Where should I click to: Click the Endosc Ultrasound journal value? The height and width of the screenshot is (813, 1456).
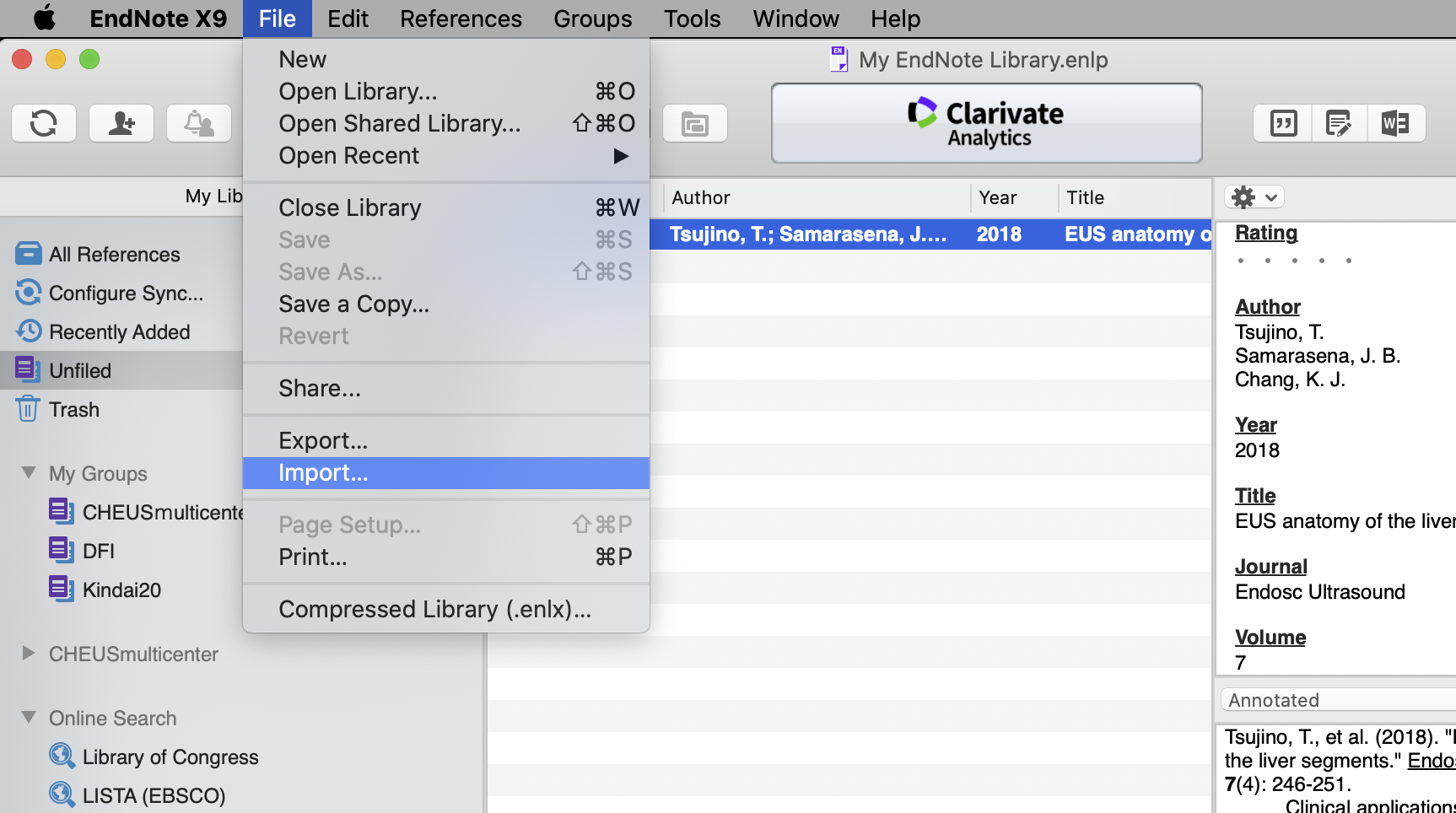point(1319,592)
